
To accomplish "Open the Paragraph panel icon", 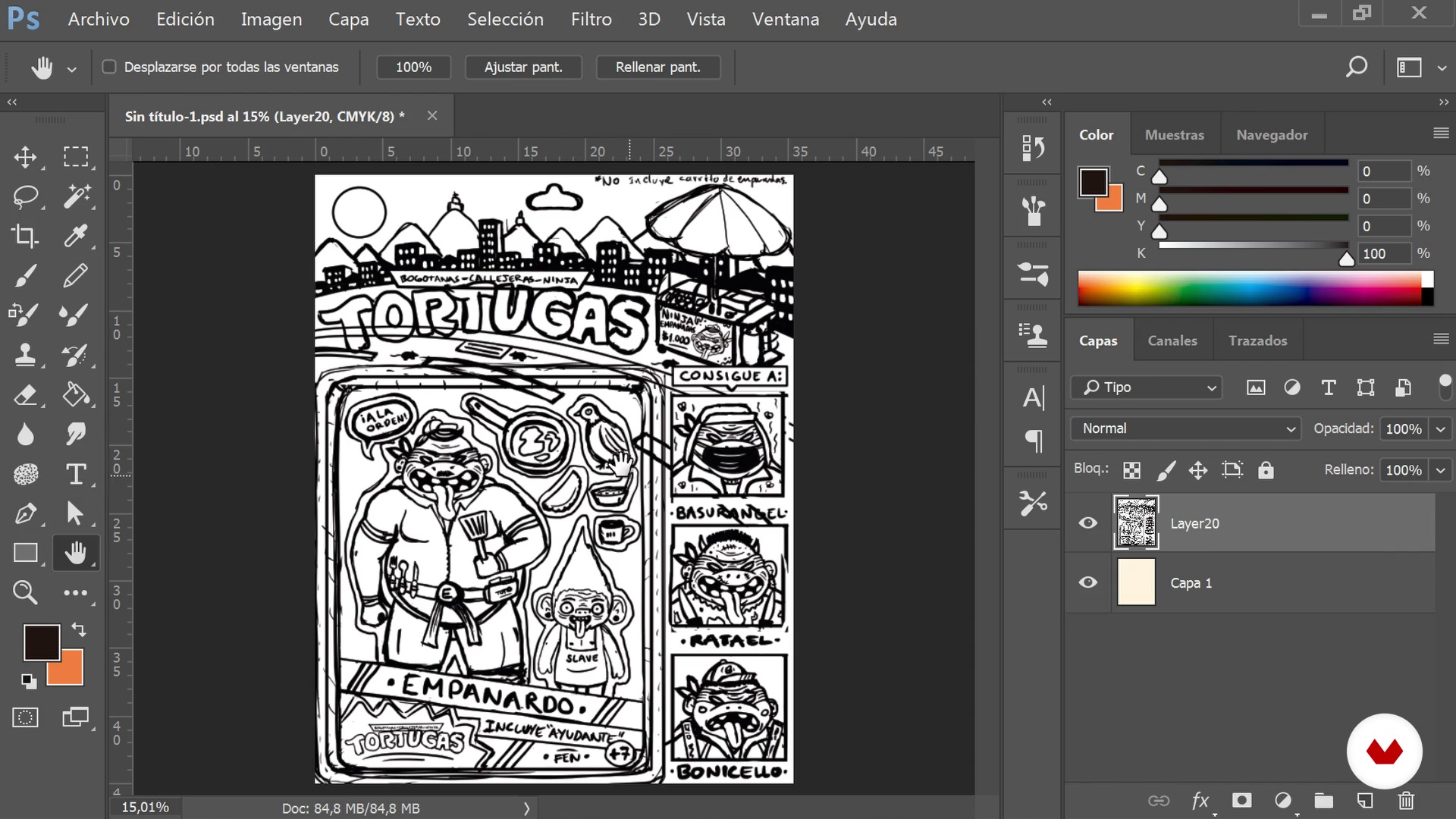I will tap(1033, 441).
